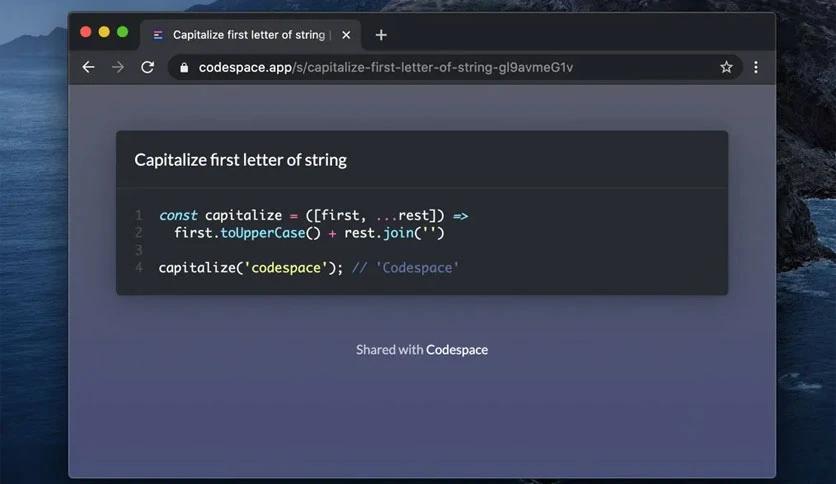Bookmark this page with the star icon
Viewport: 836px width, 484px height.
coord(726,67)
